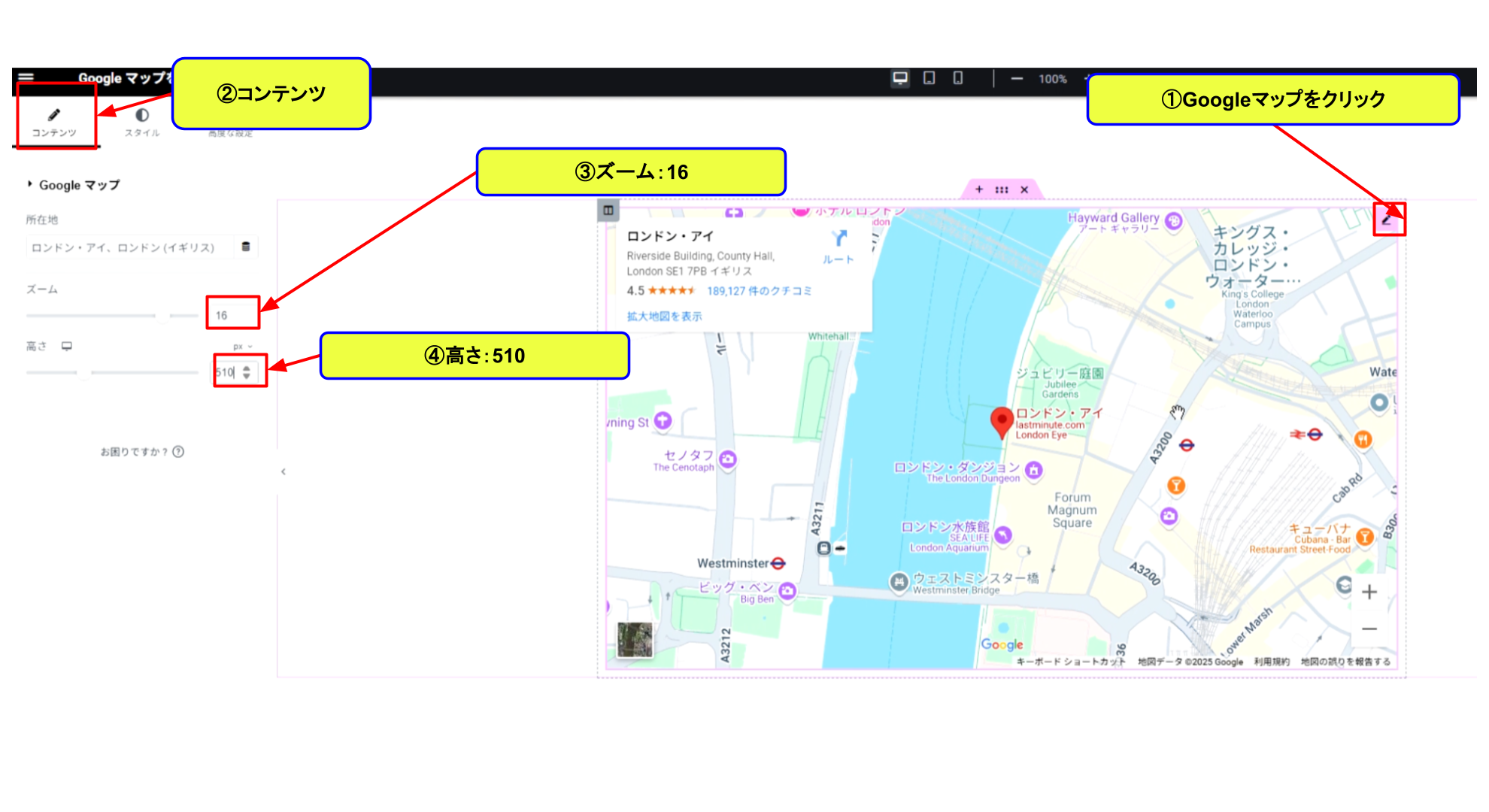The image size is (1489, 812).
Task: Click the Hayward Gallery marker icon
Action: tap(1174, 220)
